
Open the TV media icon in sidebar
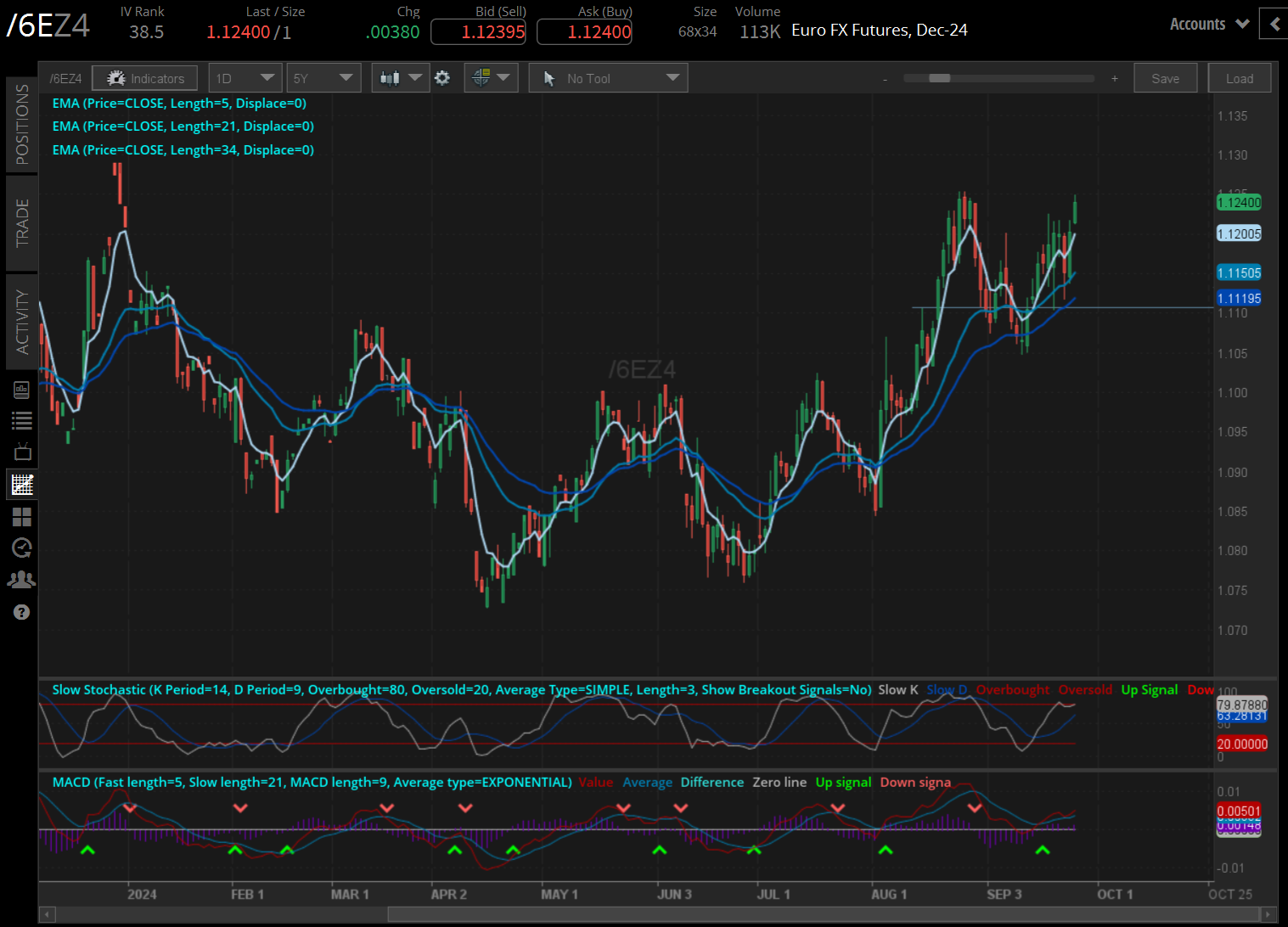[22, 452]
